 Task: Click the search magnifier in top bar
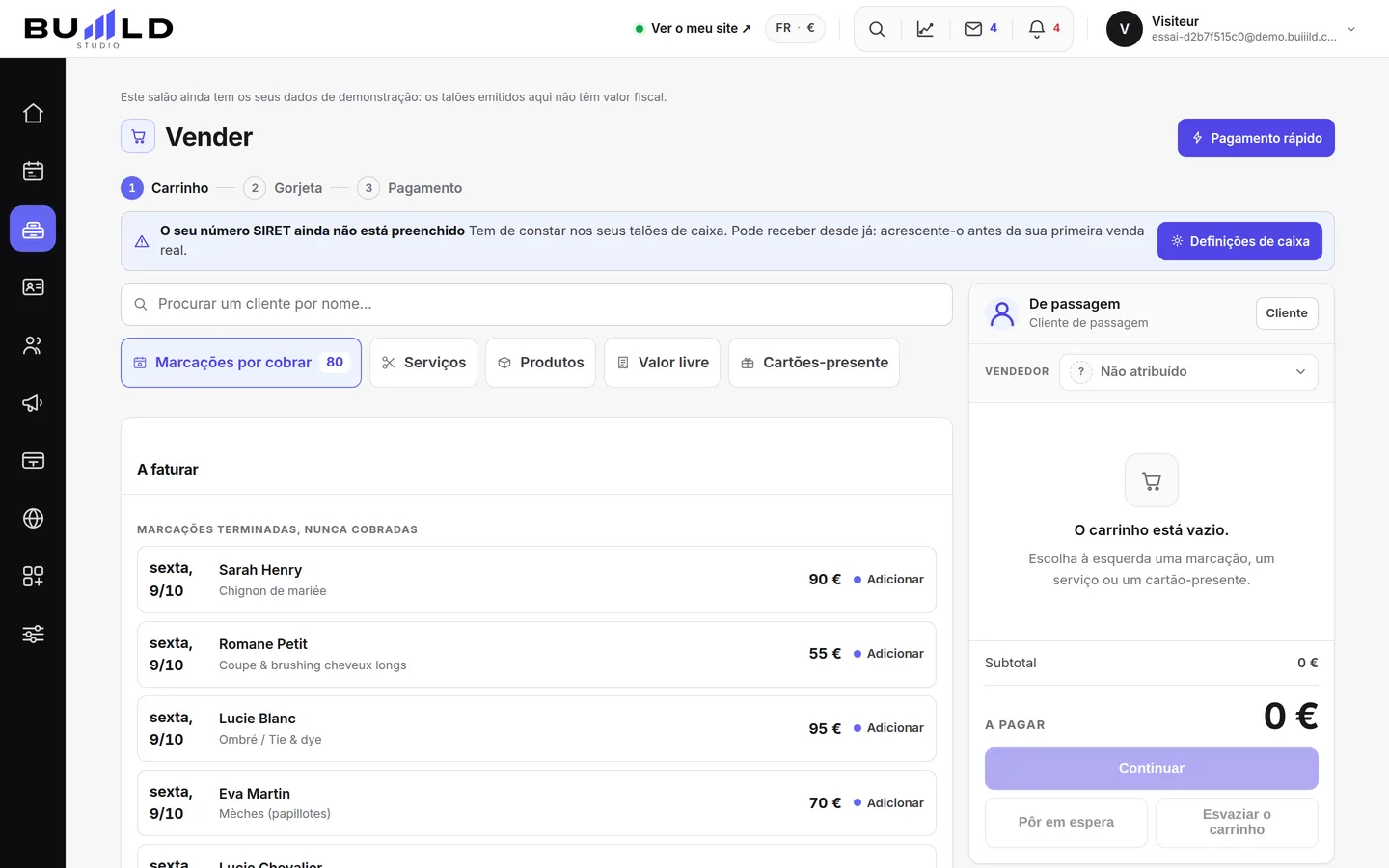[x=877, y=29]
